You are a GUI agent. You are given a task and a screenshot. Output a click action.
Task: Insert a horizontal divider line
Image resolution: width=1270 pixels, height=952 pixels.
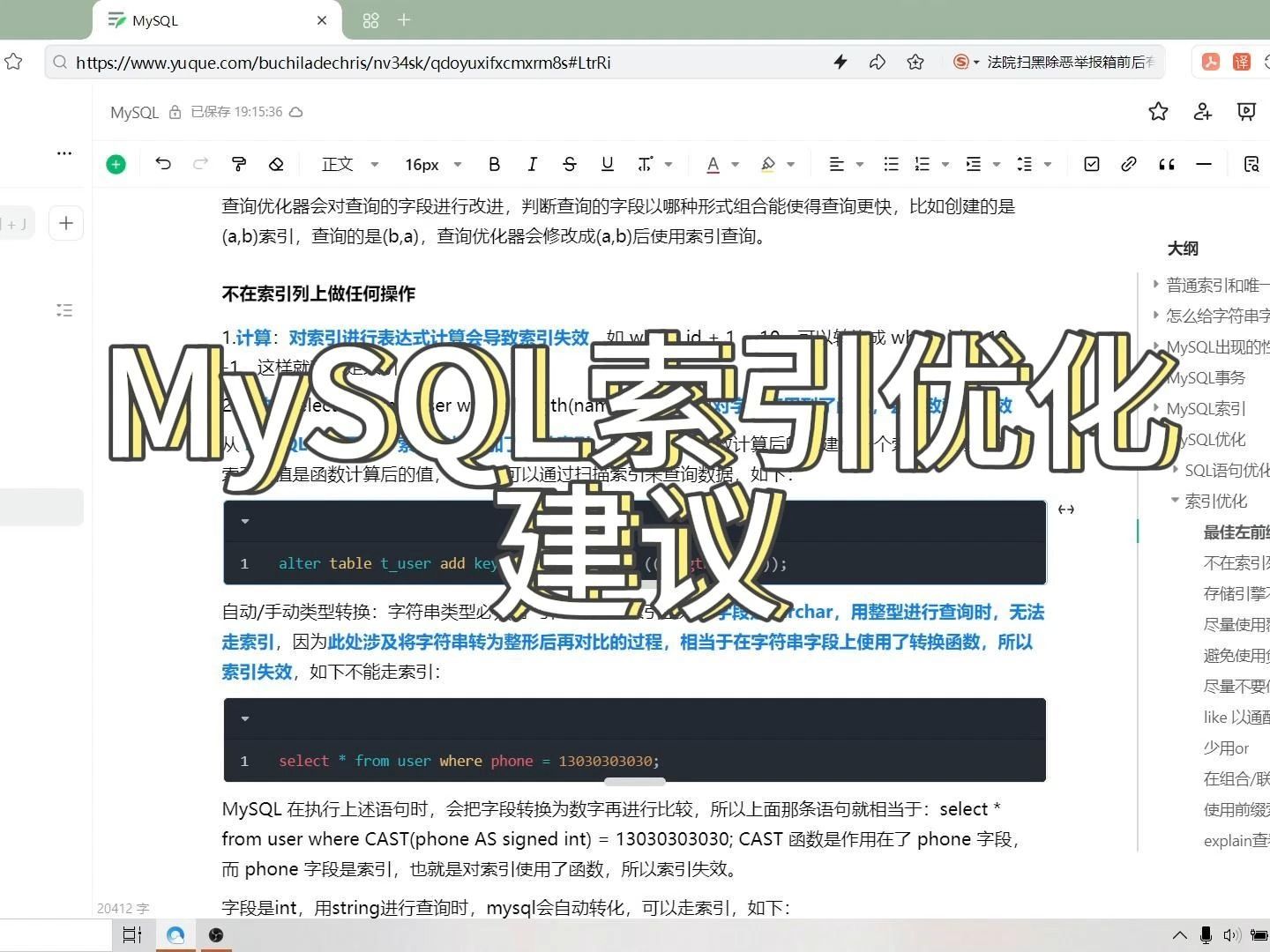(x=1204, y=164)
